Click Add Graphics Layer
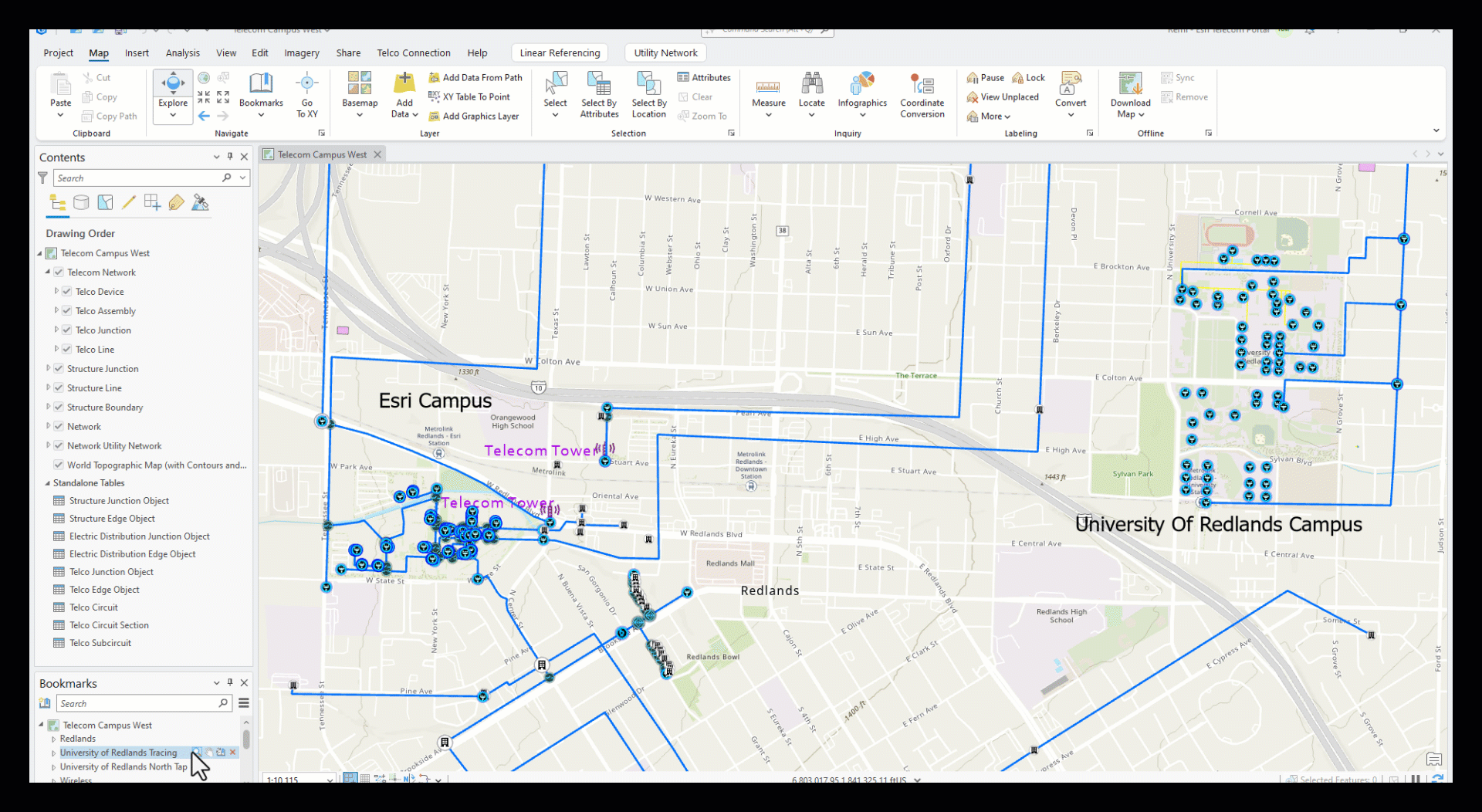 [474, 117]
